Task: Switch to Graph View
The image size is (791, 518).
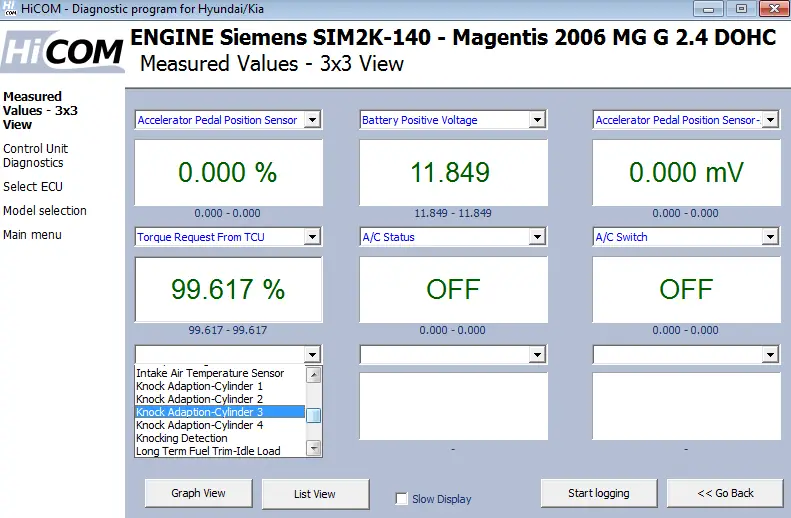Action: [x=198, y=493]
